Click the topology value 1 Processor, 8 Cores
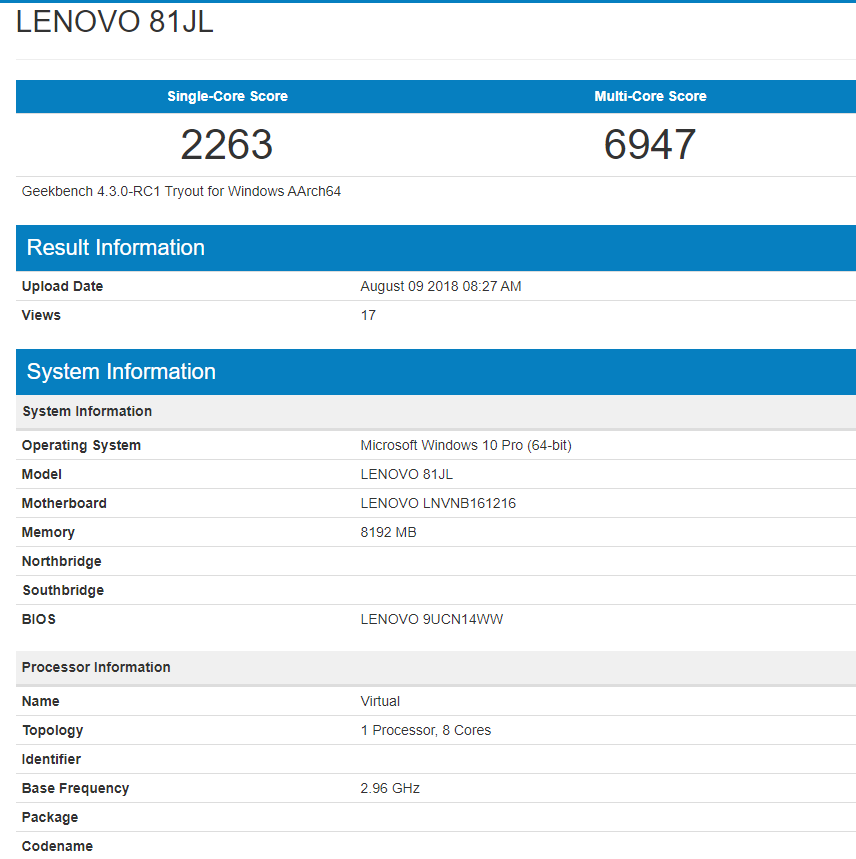856x859 pixels. point(425,730)
